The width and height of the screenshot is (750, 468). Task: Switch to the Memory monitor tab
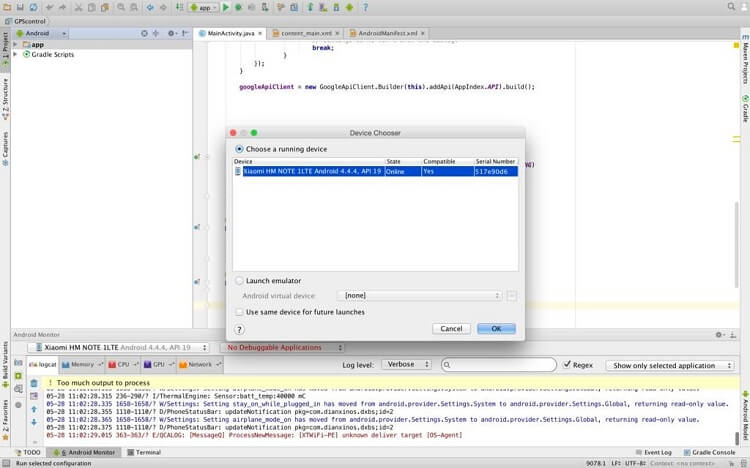(x=82, y=365)
